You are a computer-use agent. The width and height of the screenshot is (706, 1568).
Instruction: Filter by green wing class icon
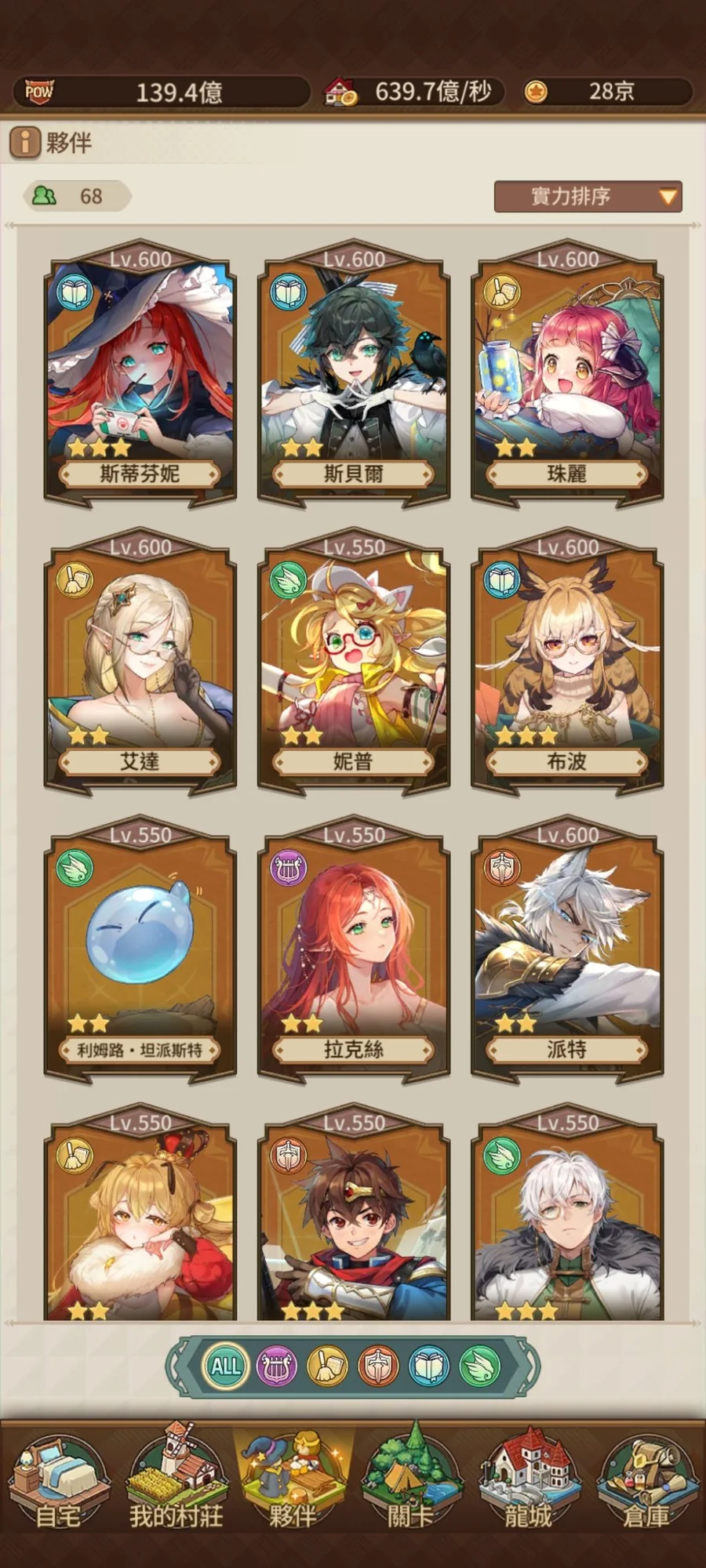click(x=480, y=1367)
